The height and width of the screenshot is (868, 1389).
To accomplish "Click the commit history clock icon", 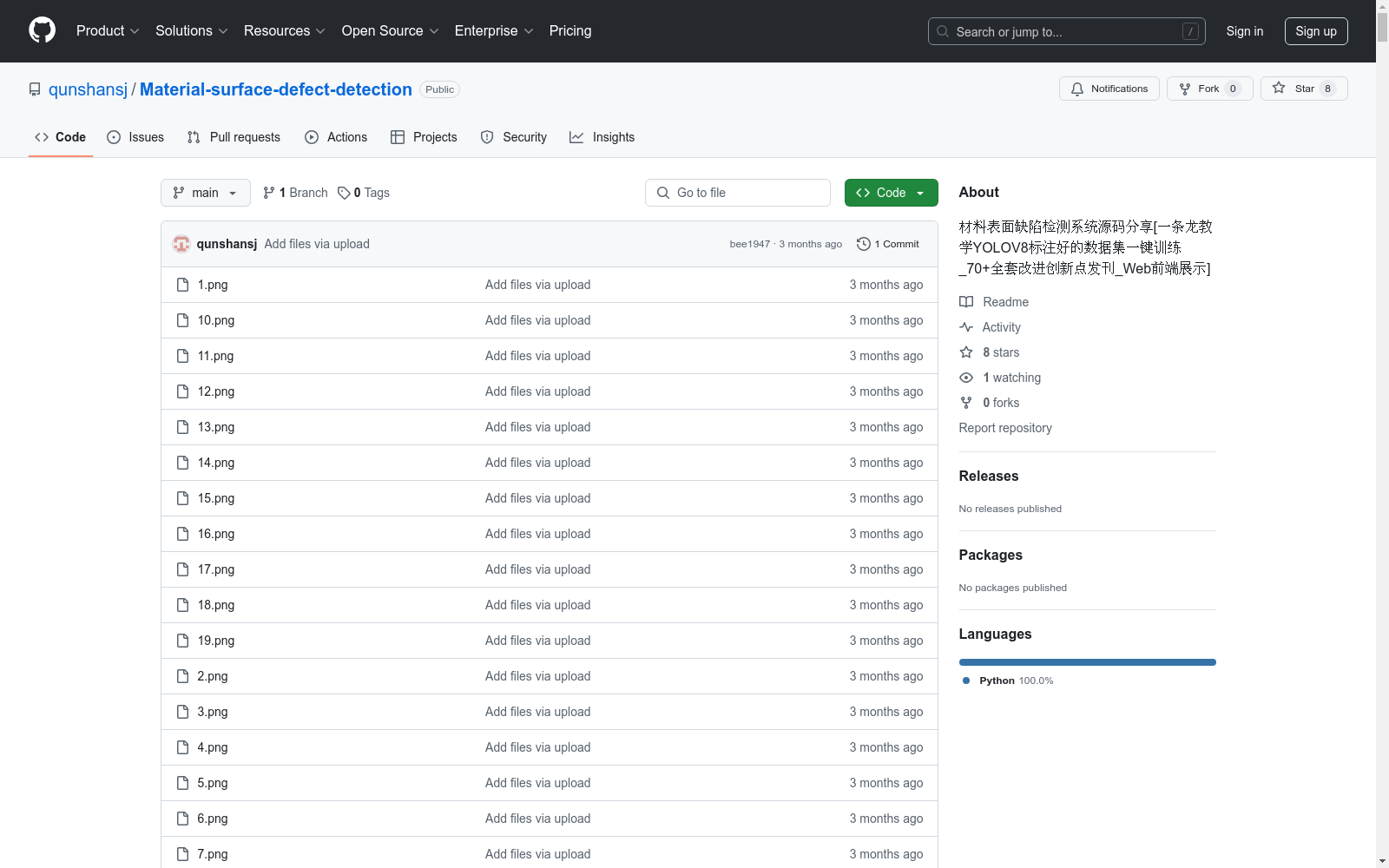I will pyautogui.click(x=863, y=244).
